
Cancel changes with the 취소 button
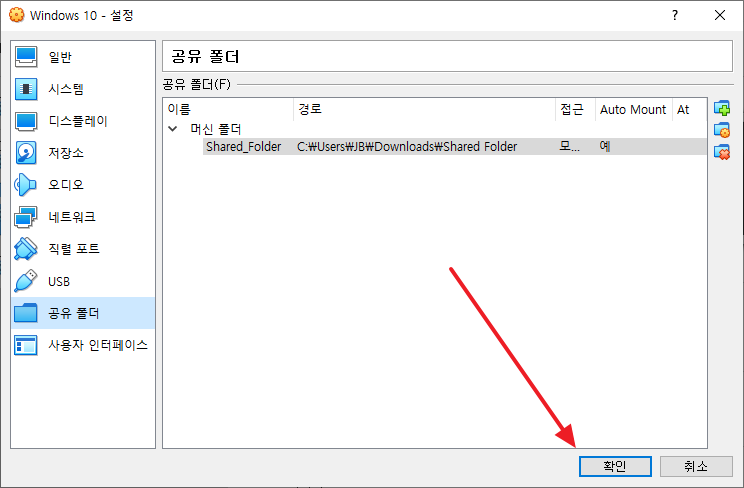(x=696, y=466)
